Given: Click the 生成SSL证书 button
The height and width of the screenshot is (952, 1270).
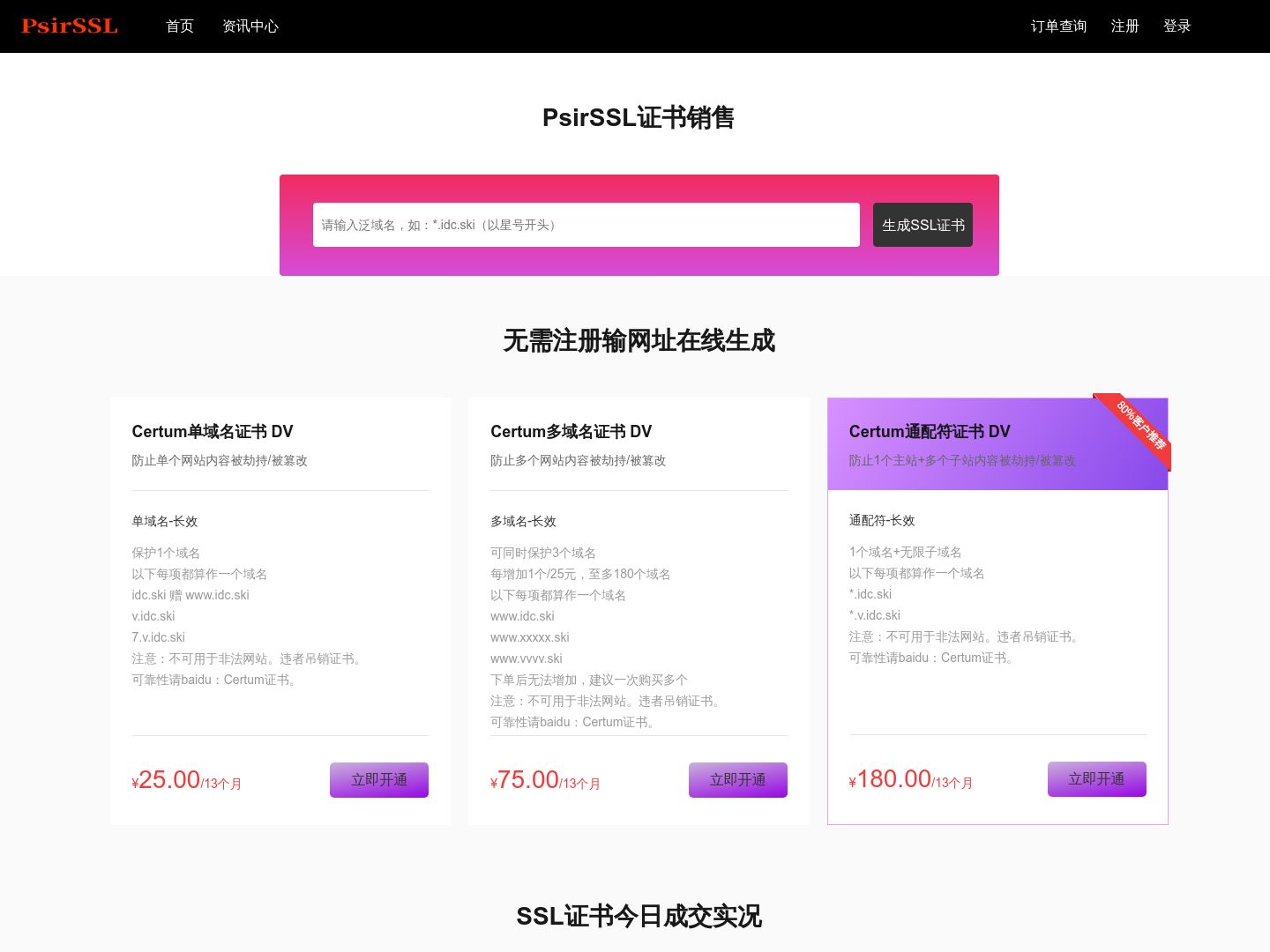Looking at the screenshot, I should click(x=923, y=225).
